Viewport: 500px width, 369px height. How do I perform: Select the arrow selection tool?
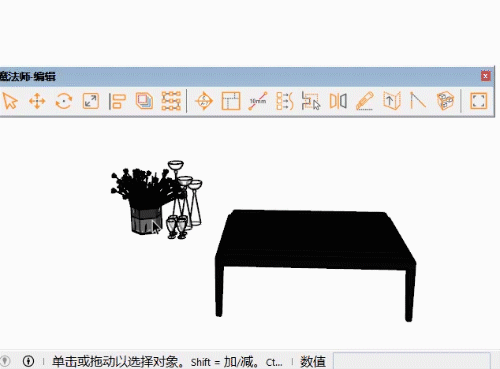[x=10, y=101]
